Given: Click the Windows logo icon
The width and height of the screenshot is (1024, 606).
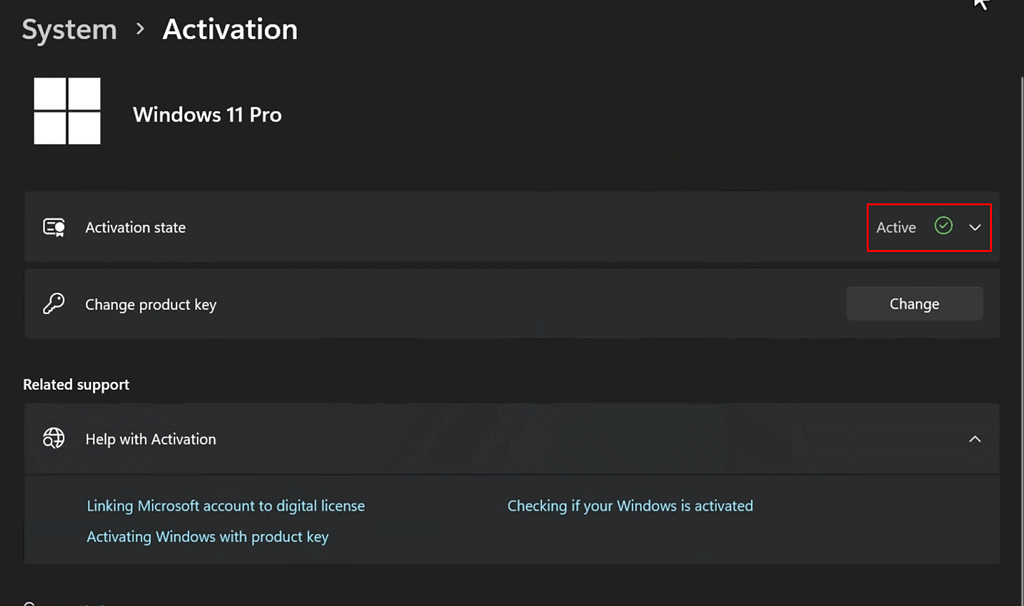Looking at the screenshot, I should tap(67, 111).
